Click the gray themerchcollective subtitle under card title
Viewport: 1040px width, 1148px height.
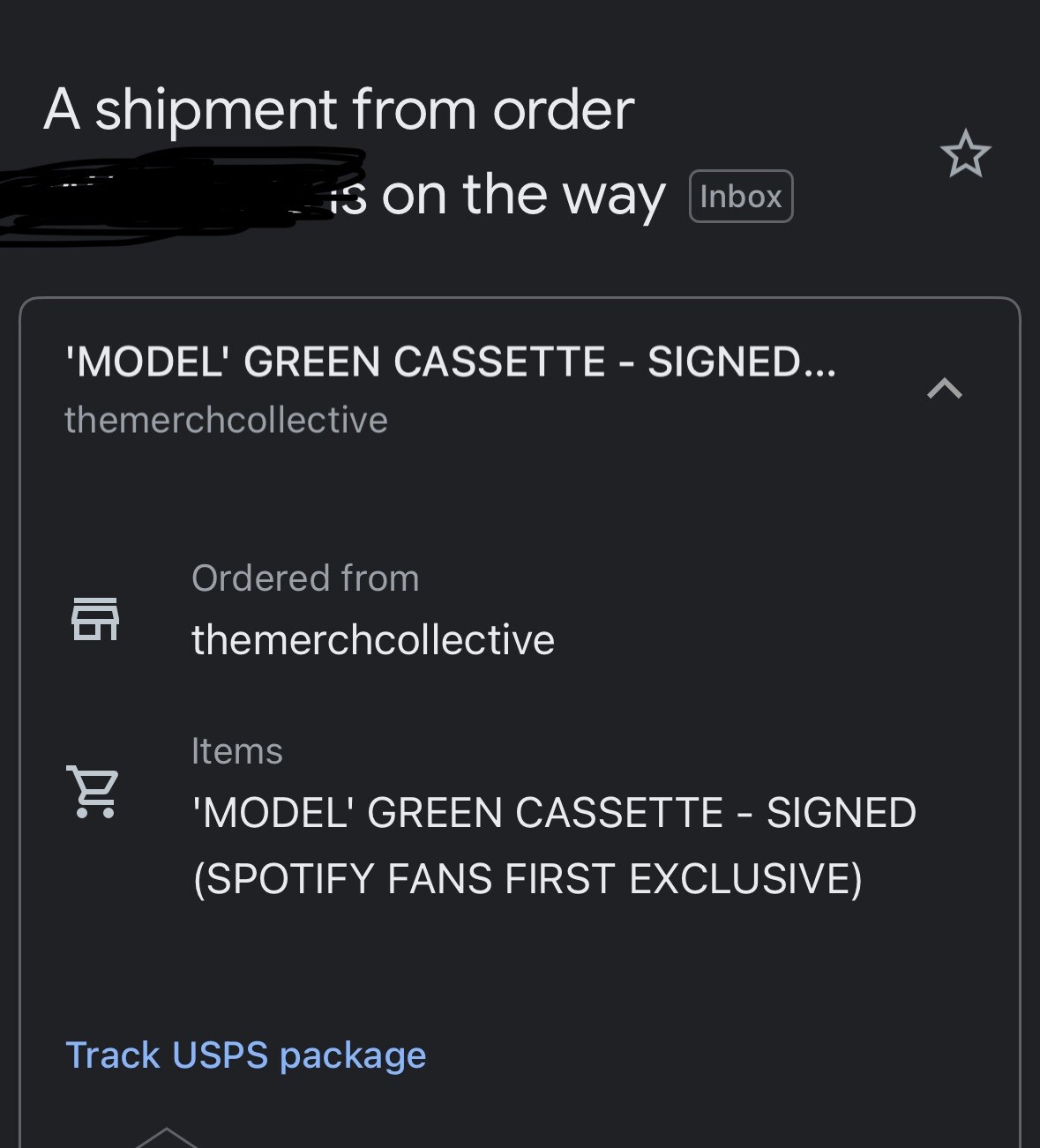[x=226, y=421]
